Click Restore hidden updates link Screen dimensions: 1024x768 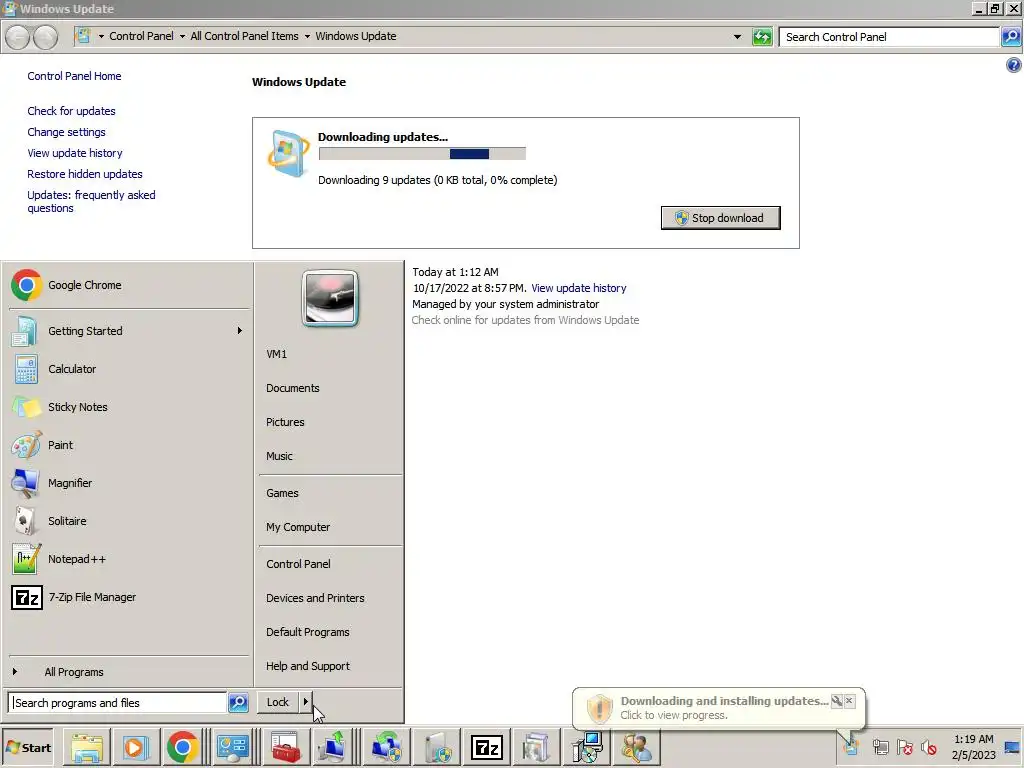click(85, 174)
